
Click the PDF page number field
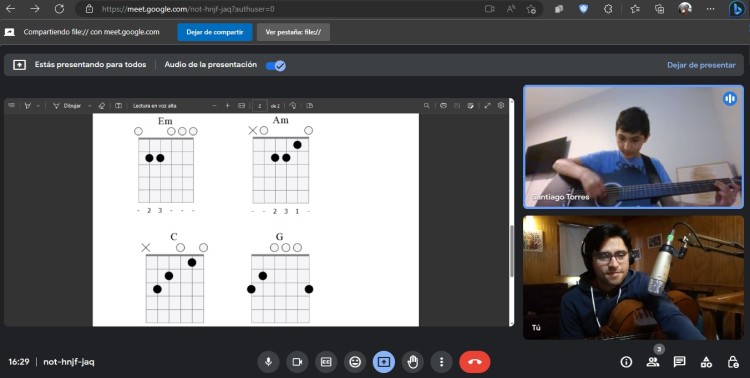(260, 106)
